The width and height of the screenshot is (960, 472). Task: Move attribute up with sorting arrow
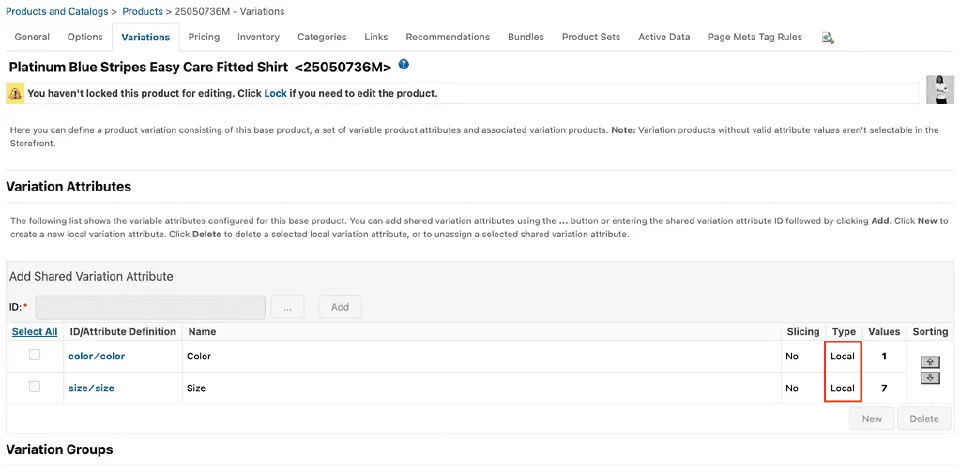930,362
